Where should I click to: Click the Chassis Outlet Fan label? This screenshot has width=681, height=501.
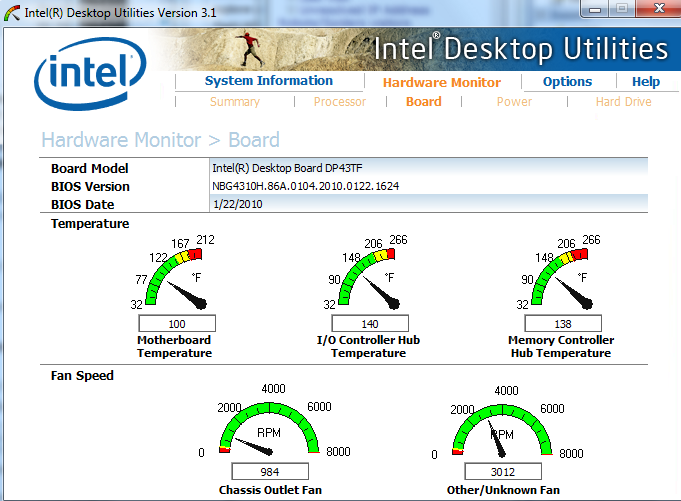coord(270,490)
